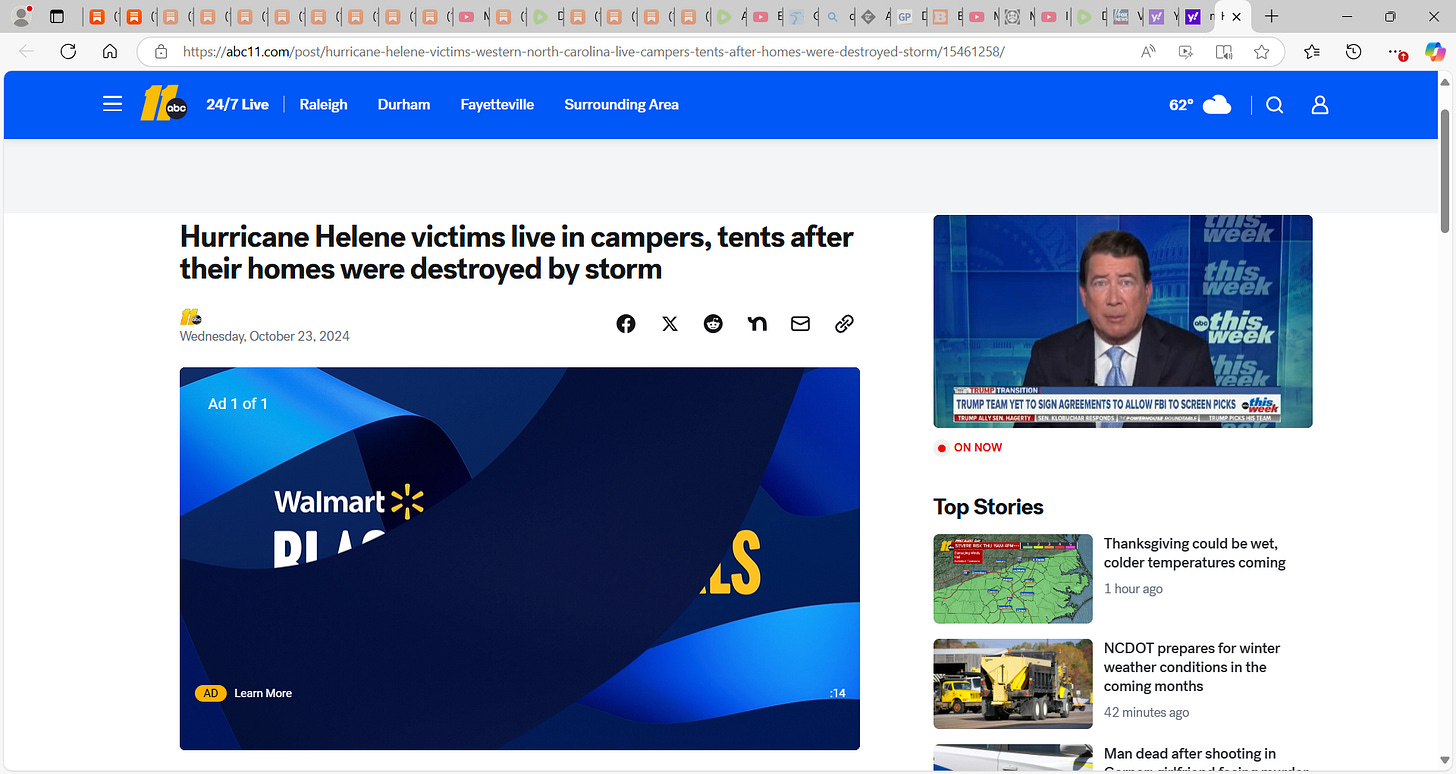Click the Top Stories heading
The image size is (1456, 774).
pos(988,507)
